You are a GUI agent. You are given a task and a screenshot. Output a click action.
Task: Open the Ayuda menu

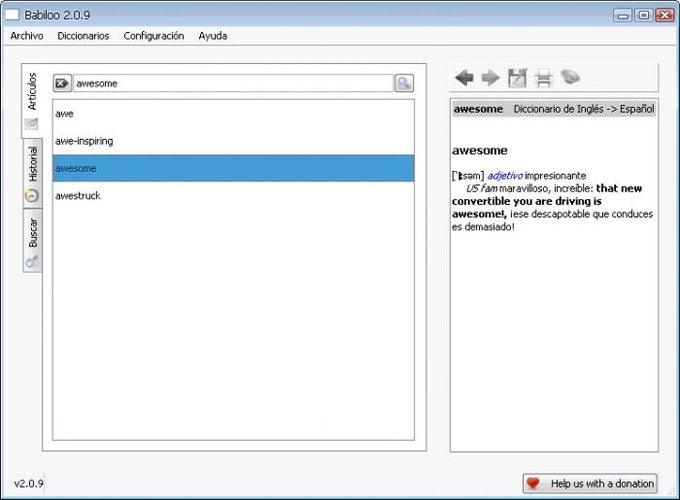(213, 36)
